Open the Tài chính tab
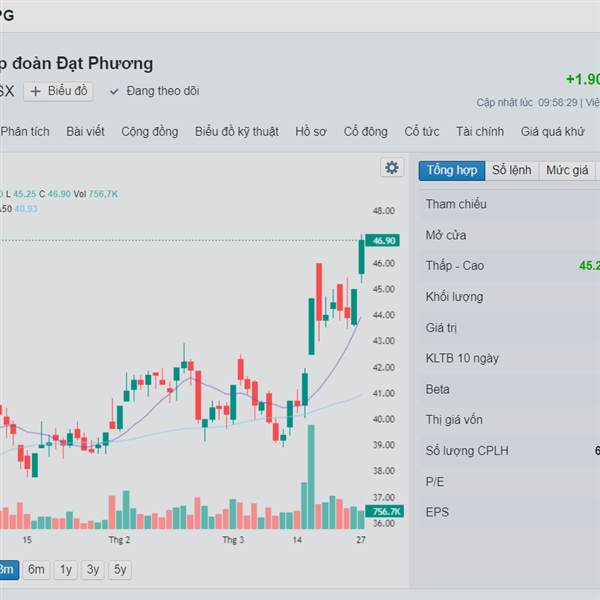 tap(480, 132)
